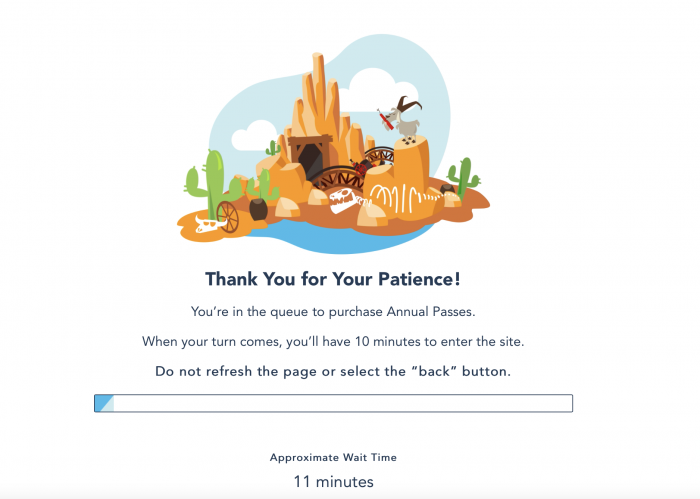700x499 pixels.
Task: Click the cactus on the right side
Action: (x=464, y=177)
